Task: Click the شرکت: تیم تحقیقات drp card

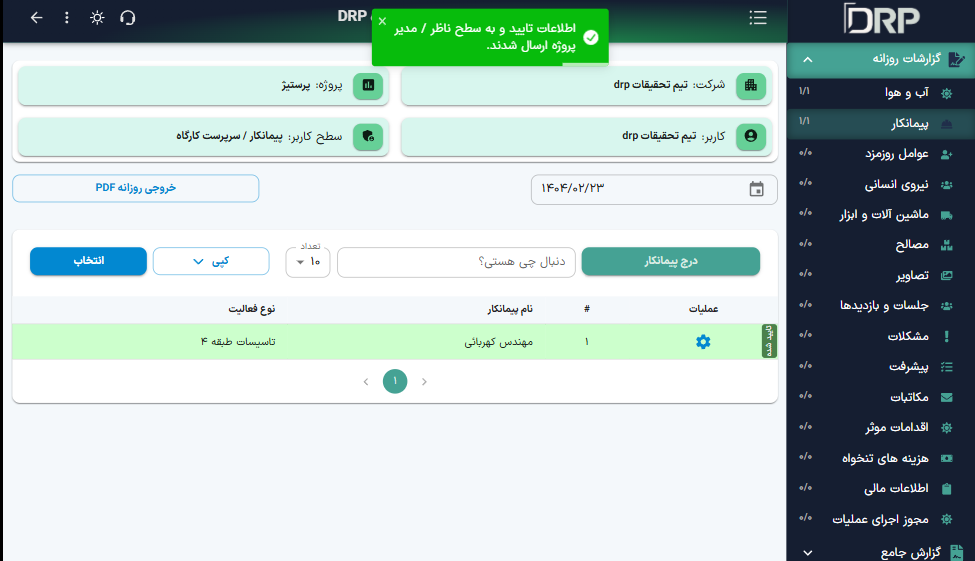Action: coord(586,85)
